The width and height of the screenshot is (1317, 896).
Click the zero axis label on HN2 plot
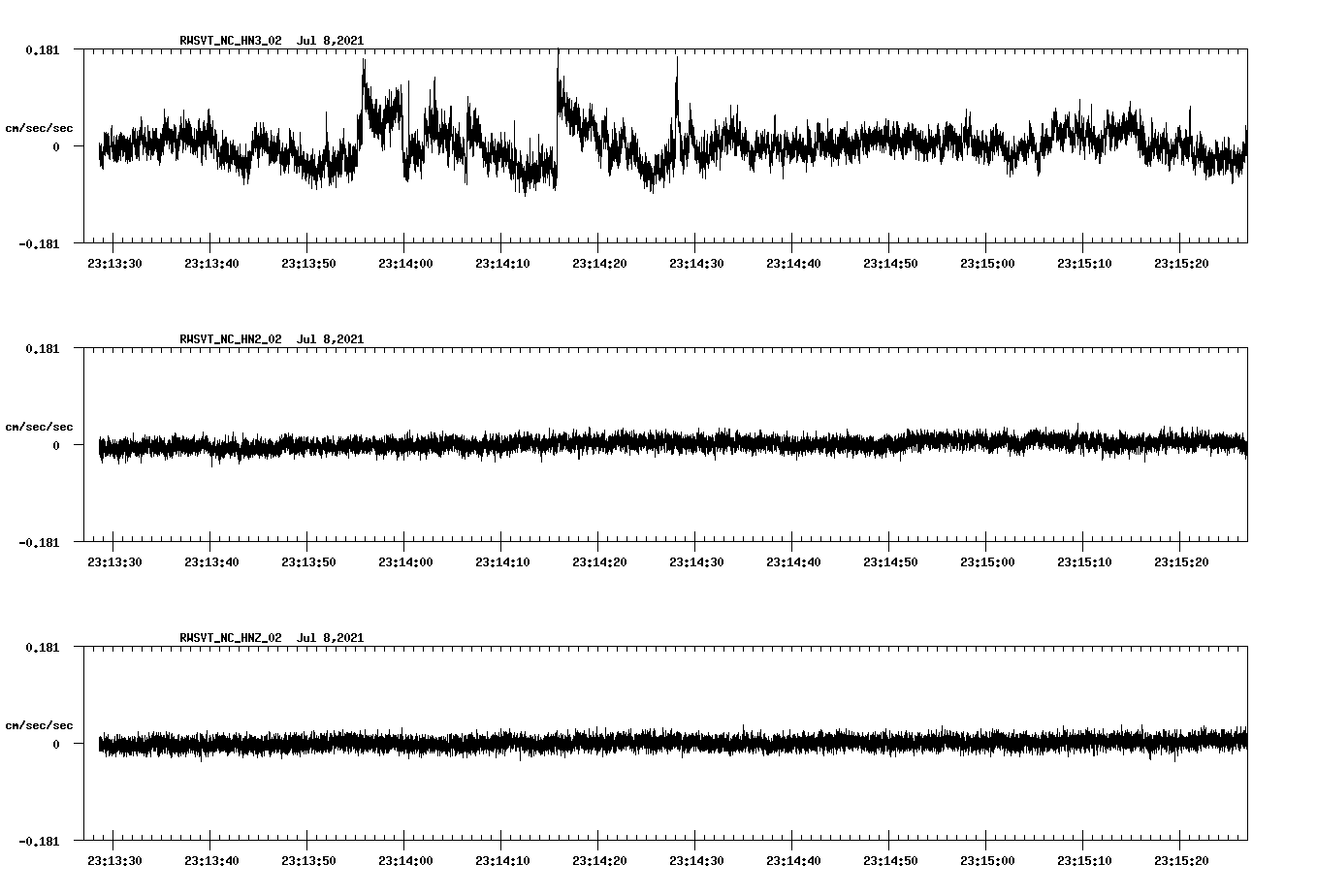point(56,446)
